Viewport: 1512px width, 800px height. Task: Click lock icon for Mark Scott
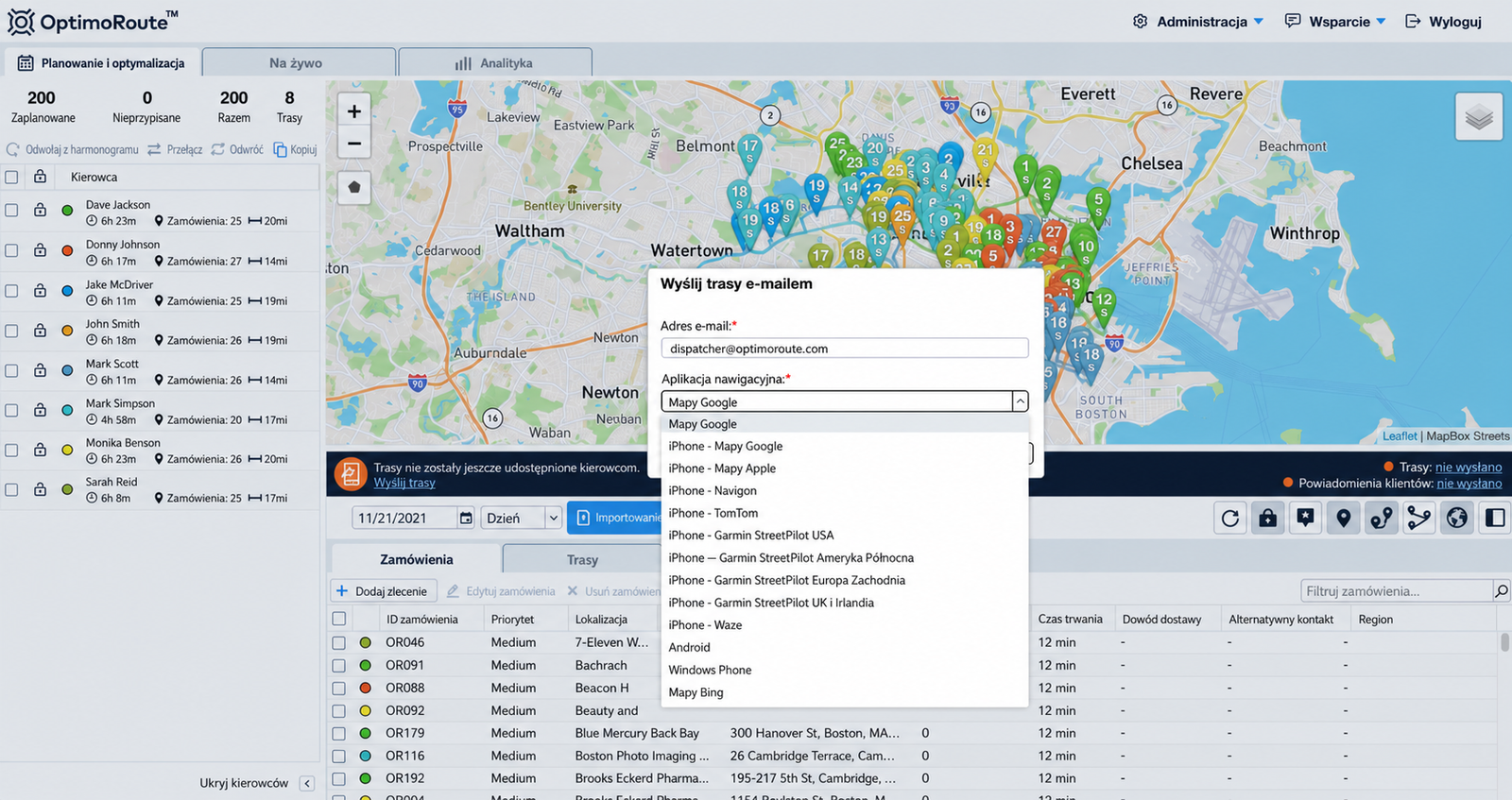41,370
